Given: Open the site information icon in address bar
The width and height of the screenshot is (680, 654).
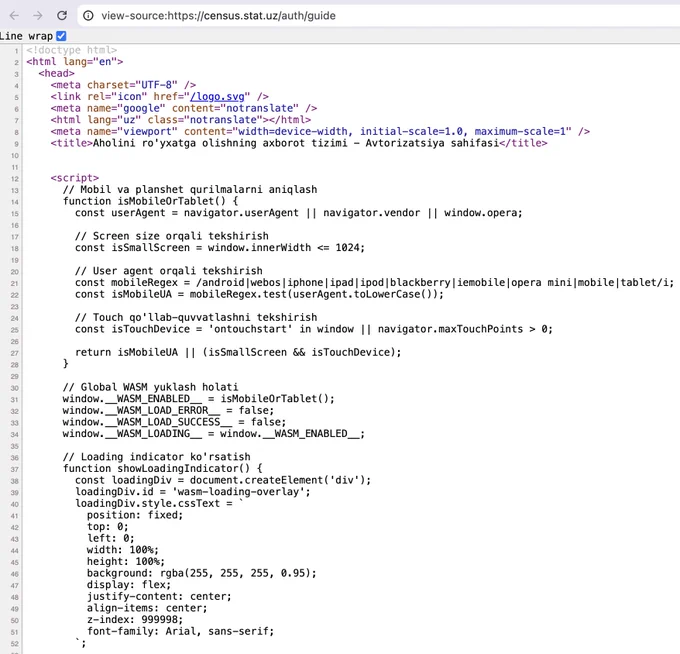Looking at the screenshot, I should point(88,16).
